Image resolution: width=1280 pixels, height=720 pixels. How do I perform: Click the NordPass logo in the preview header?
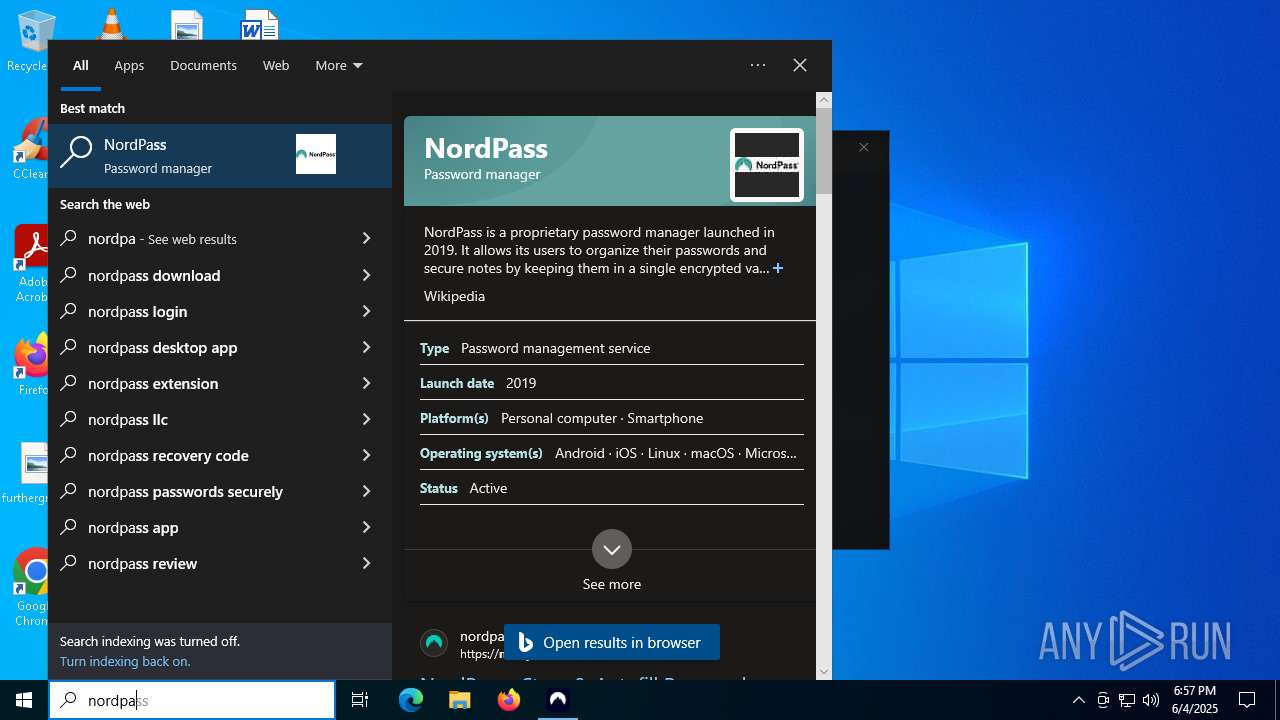767,165
